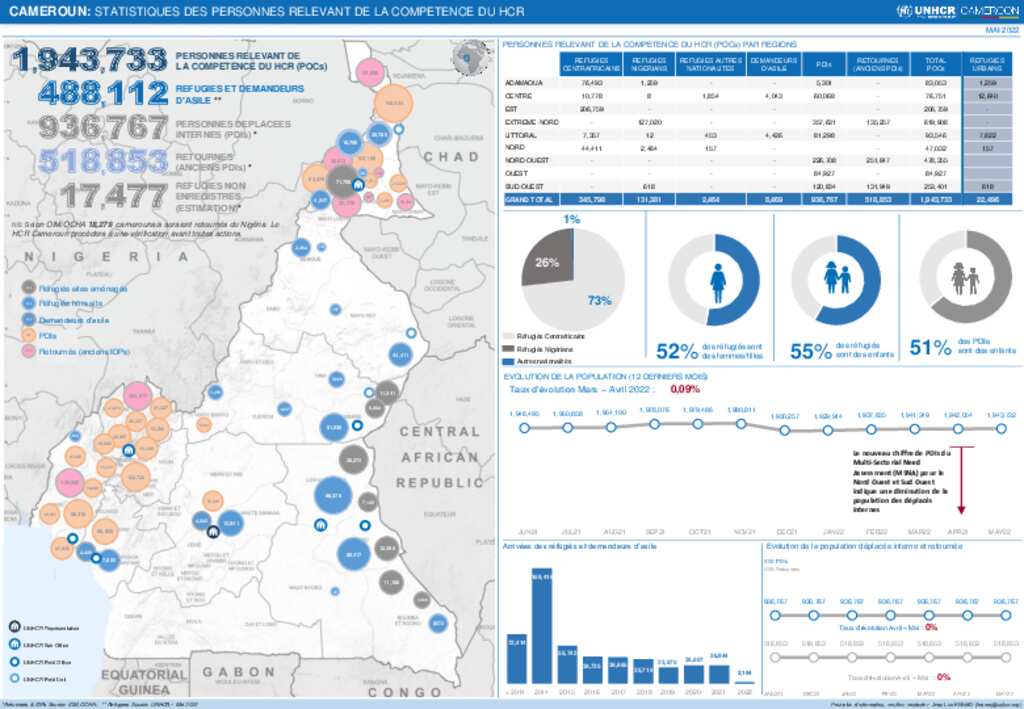Image resolution: width=1024 pixels, height=709 pixels.
Task: Click the 'JUL21' month axis label
Action: click(x=571, y=533)
